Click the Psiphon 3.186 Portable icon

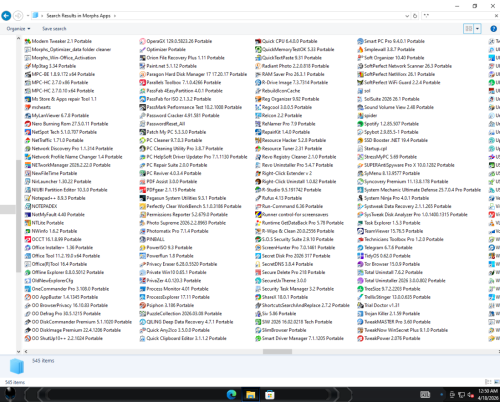(x=143, y=305)
